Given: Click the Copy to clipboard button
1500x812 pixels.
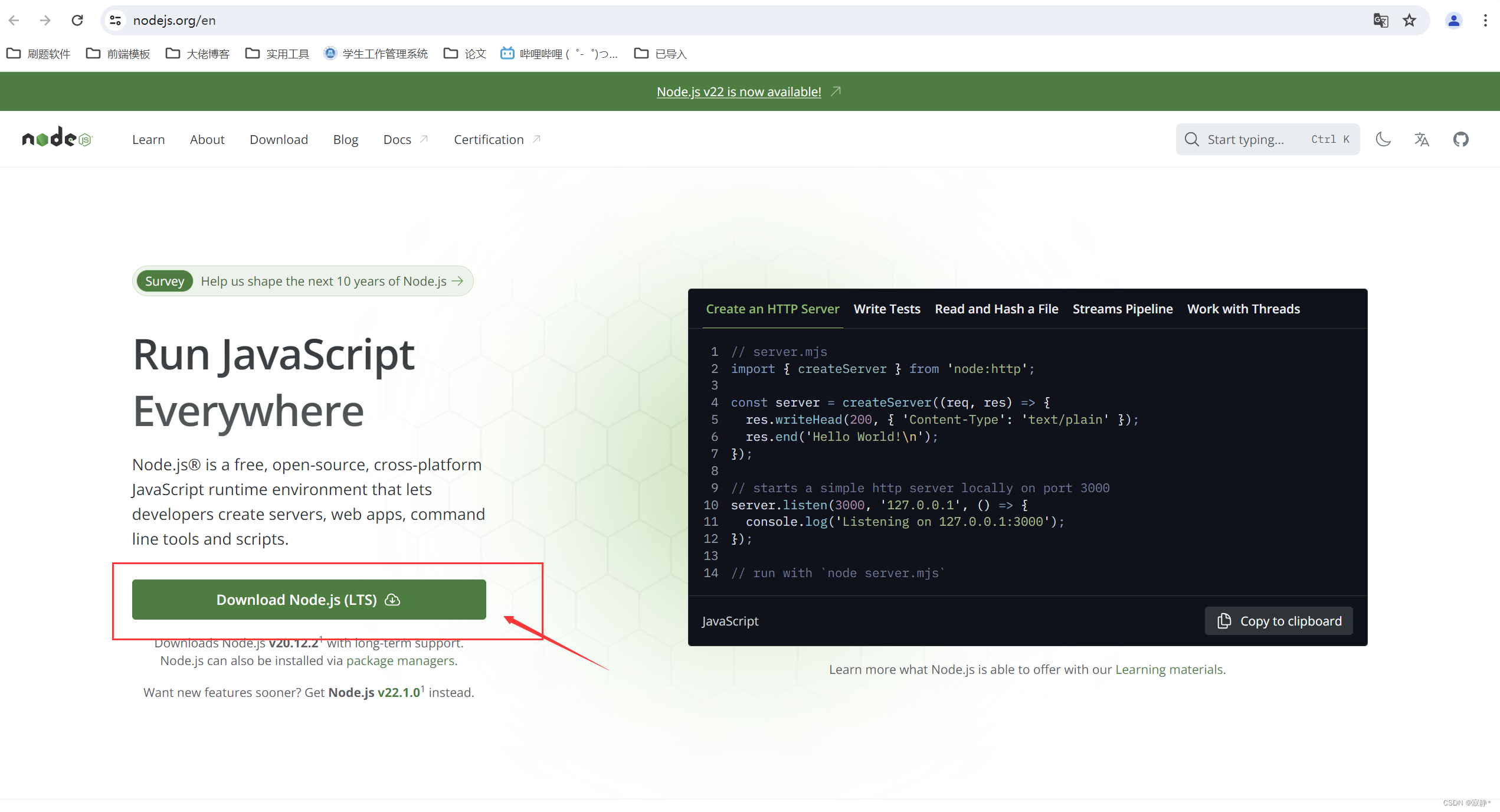Looking at the screenshot, I should click(1279, 621).
